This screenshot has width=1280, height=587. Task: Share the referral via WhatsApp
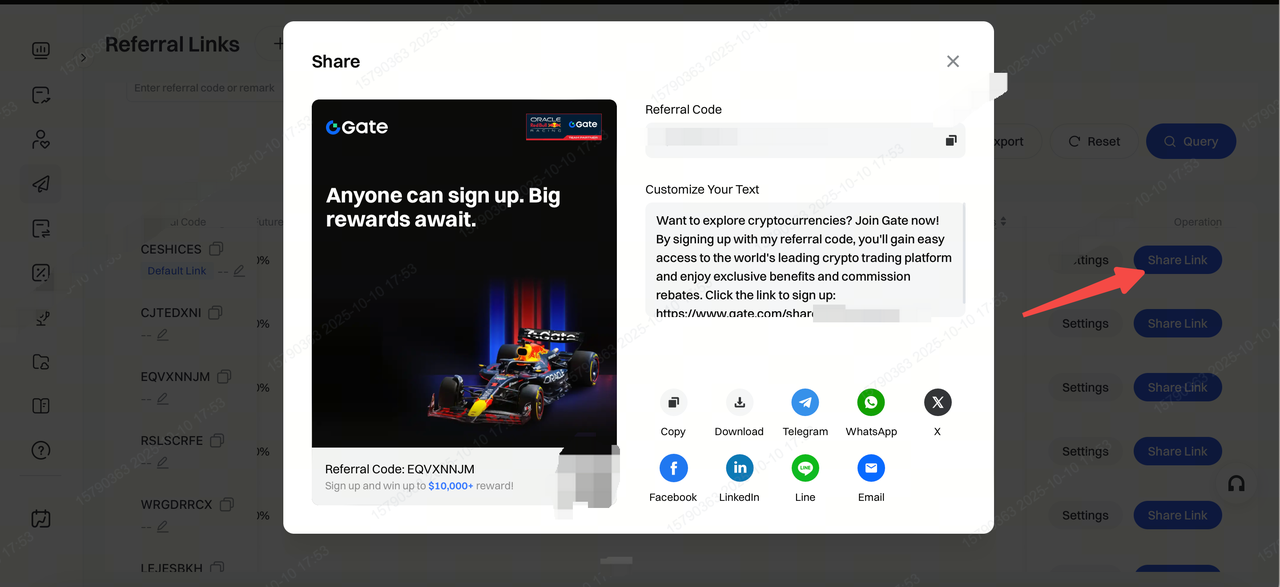[871, 402]
